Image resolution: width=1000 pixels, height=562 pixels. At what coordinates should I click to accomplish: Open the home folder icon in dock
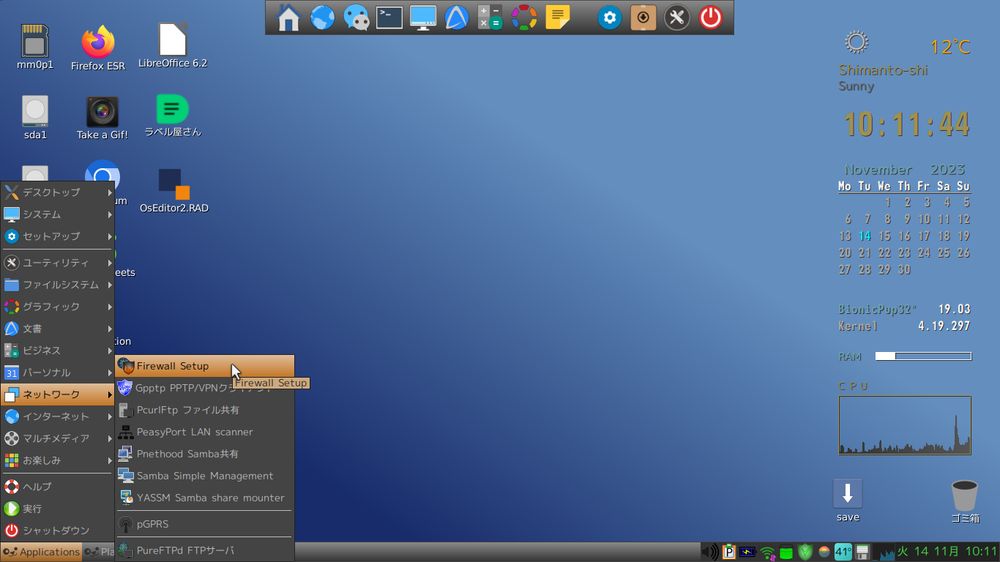288,17
